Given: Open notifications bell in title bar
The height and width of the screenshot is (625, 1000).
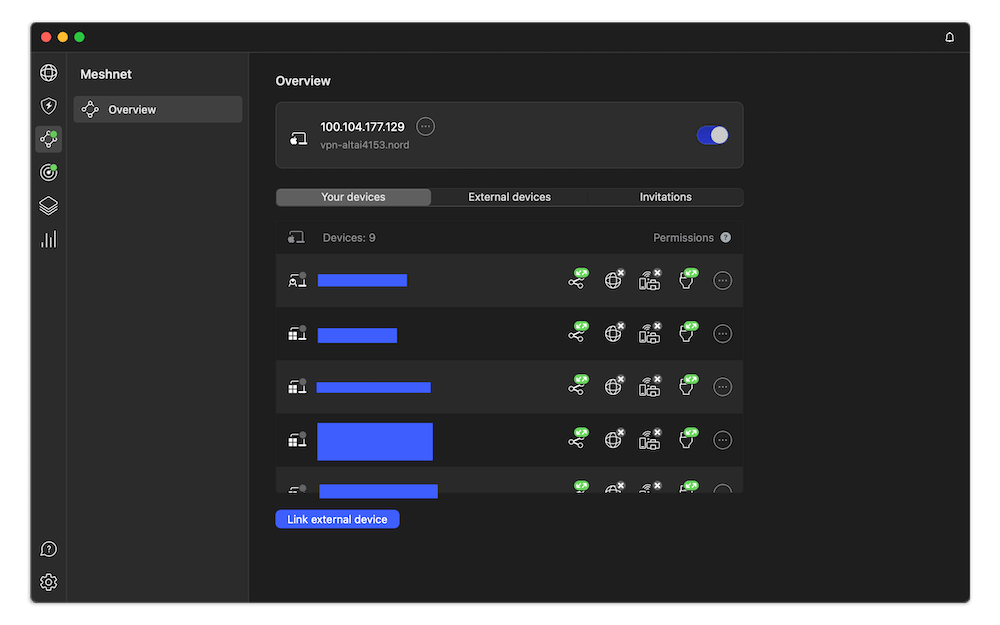Looking at the screenshot, I should click(x=950, y=38).
